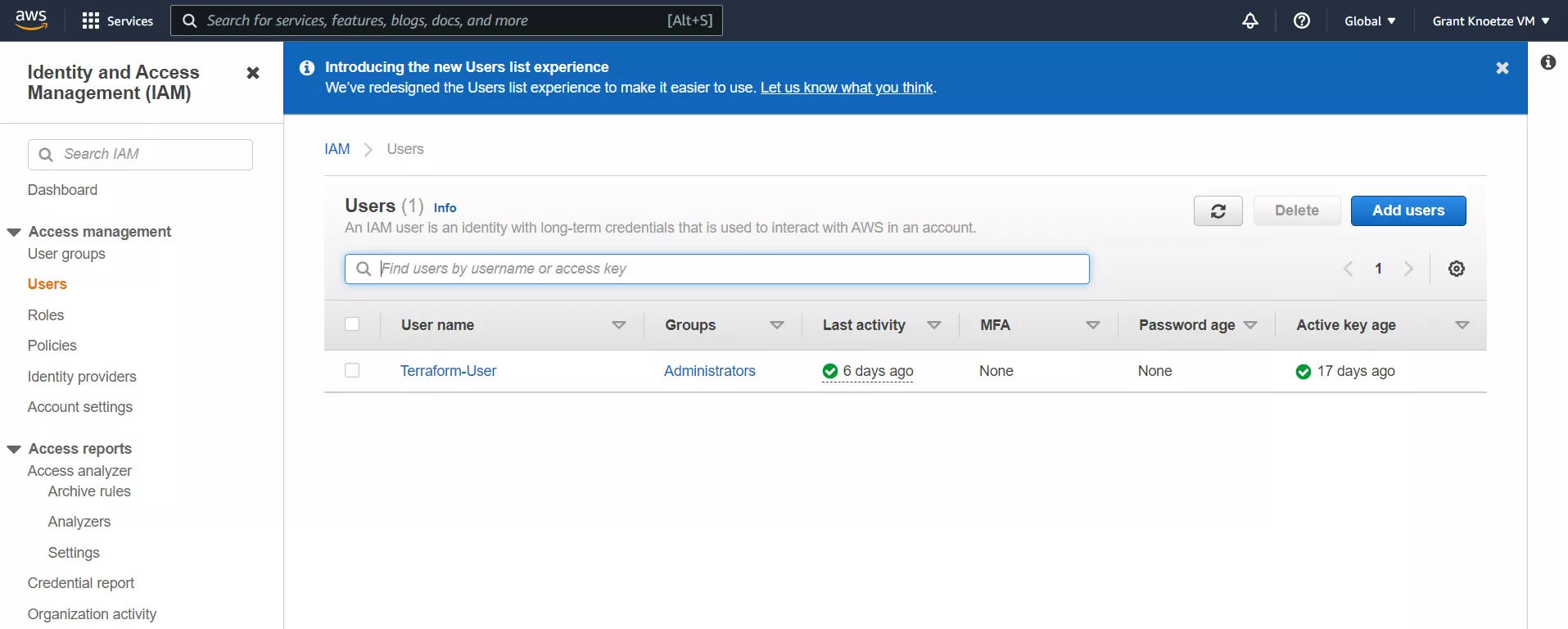The image size is (1568, 629).
Task: Click the 17 days ago active key age
Action: coord(1356,371)
